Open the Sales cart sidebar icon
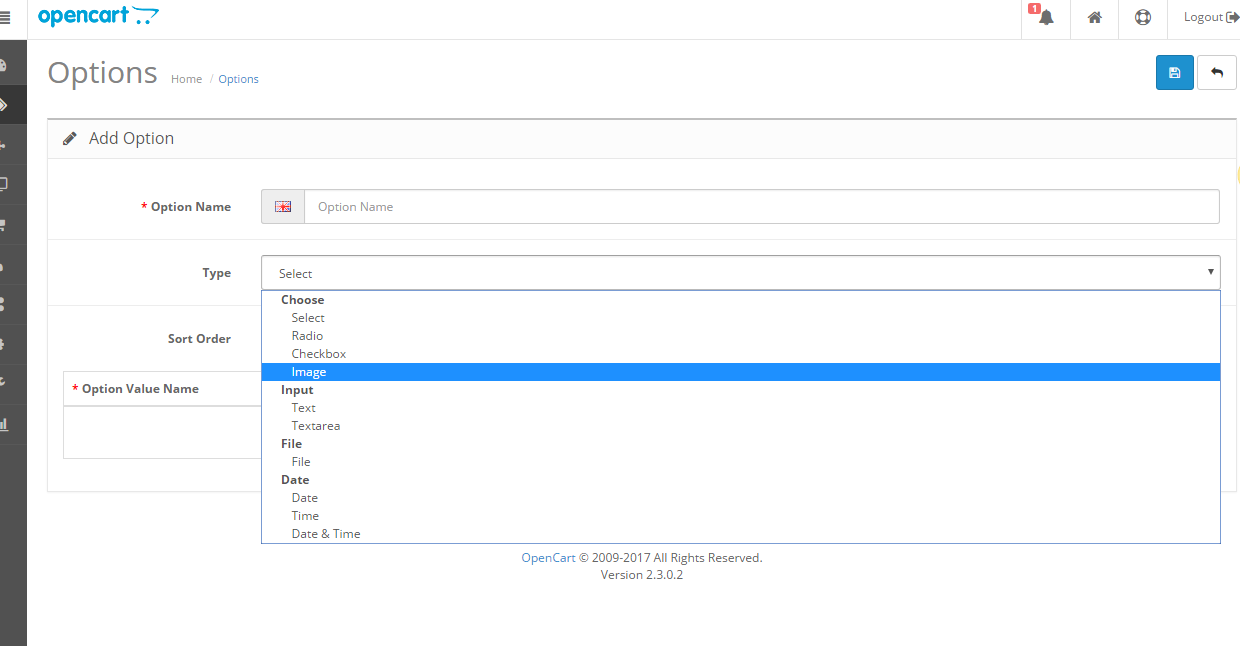Image resolution: width=1240 pixels, height=646 pixels. (3, 224)
